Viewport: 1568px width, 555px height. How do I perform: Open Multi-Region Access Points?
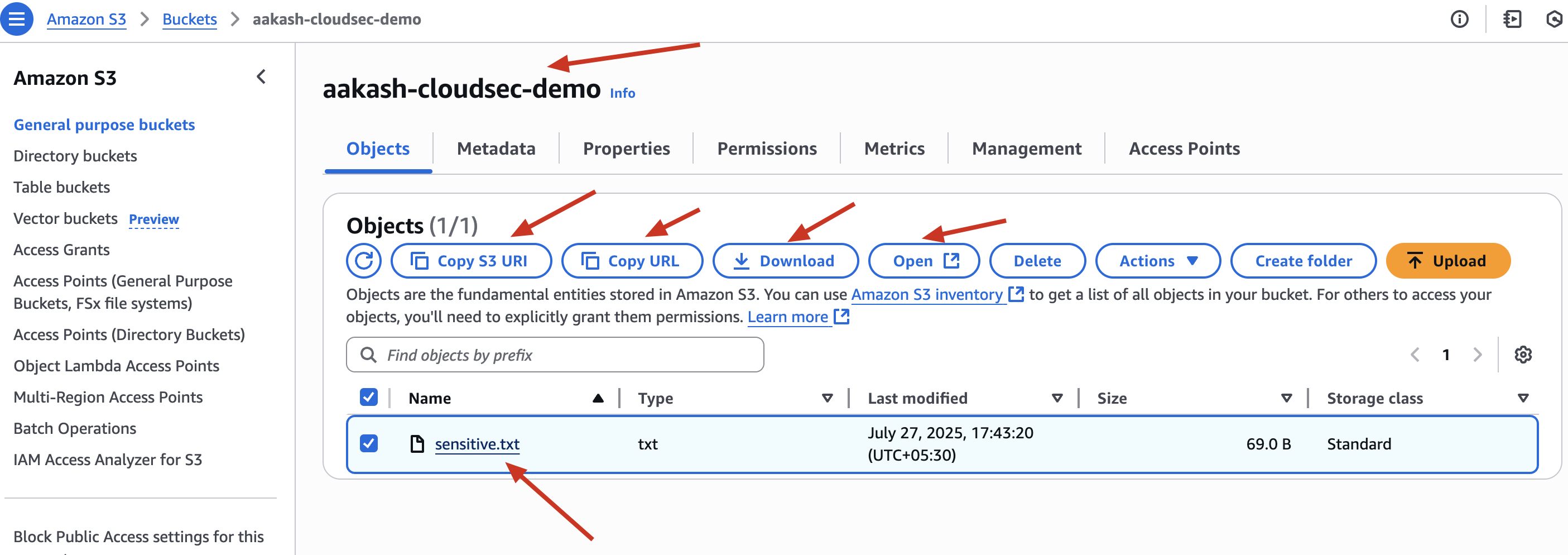pos(108,397)
